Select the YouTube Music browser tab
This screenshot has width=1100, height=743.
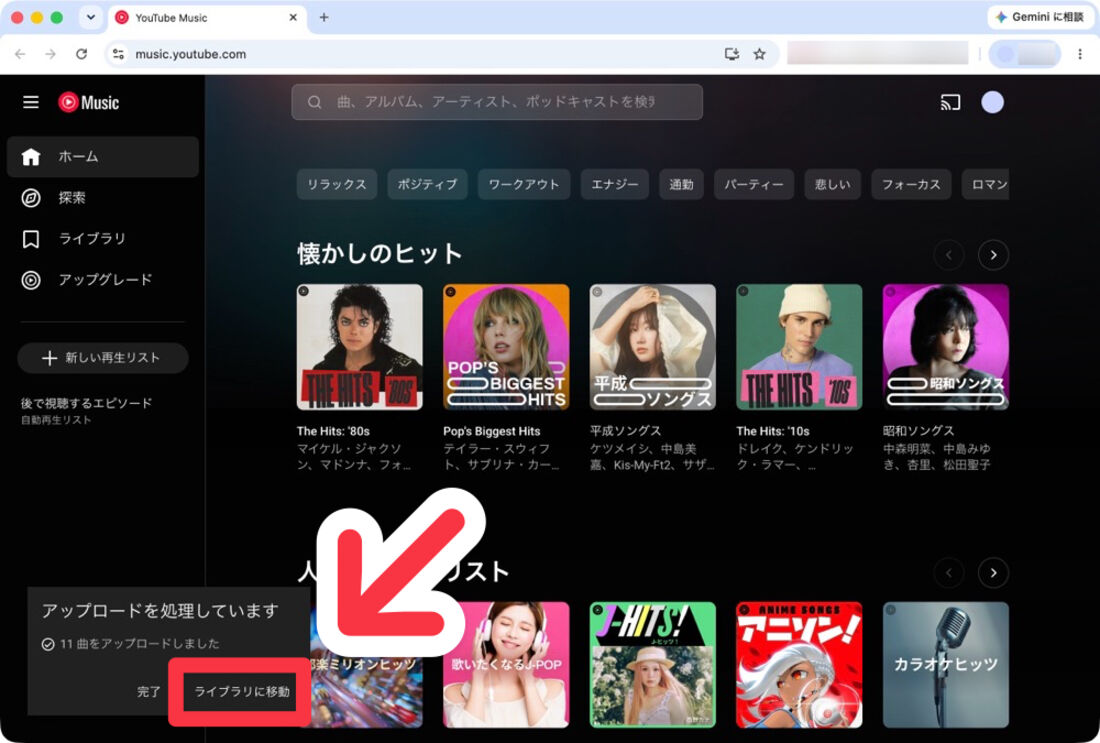tap(208, 18)
